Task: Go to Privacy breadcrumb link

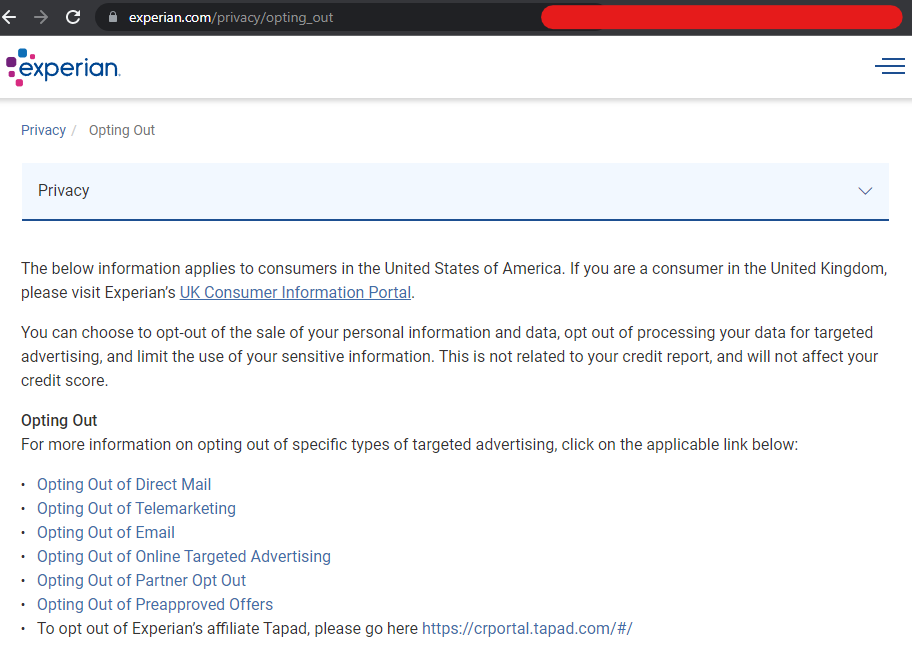Action: pyautogui.click(x=43, y=130)
